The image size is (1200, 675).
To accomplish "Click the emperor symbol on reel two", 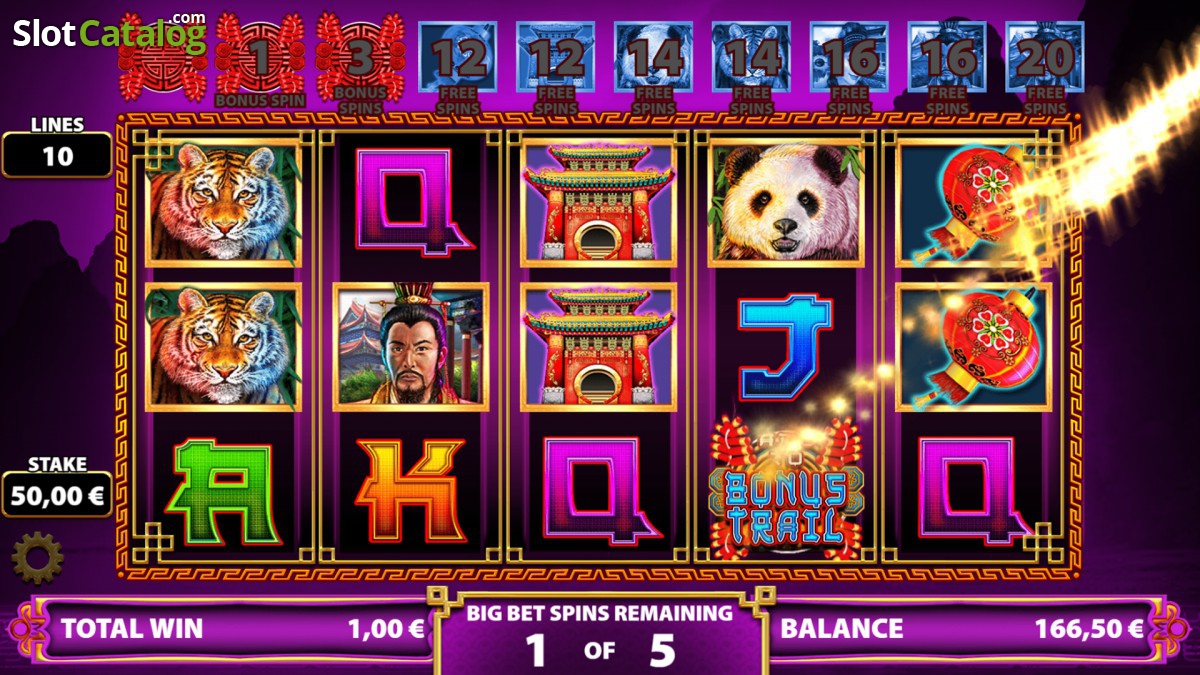I will click(410, 346).
